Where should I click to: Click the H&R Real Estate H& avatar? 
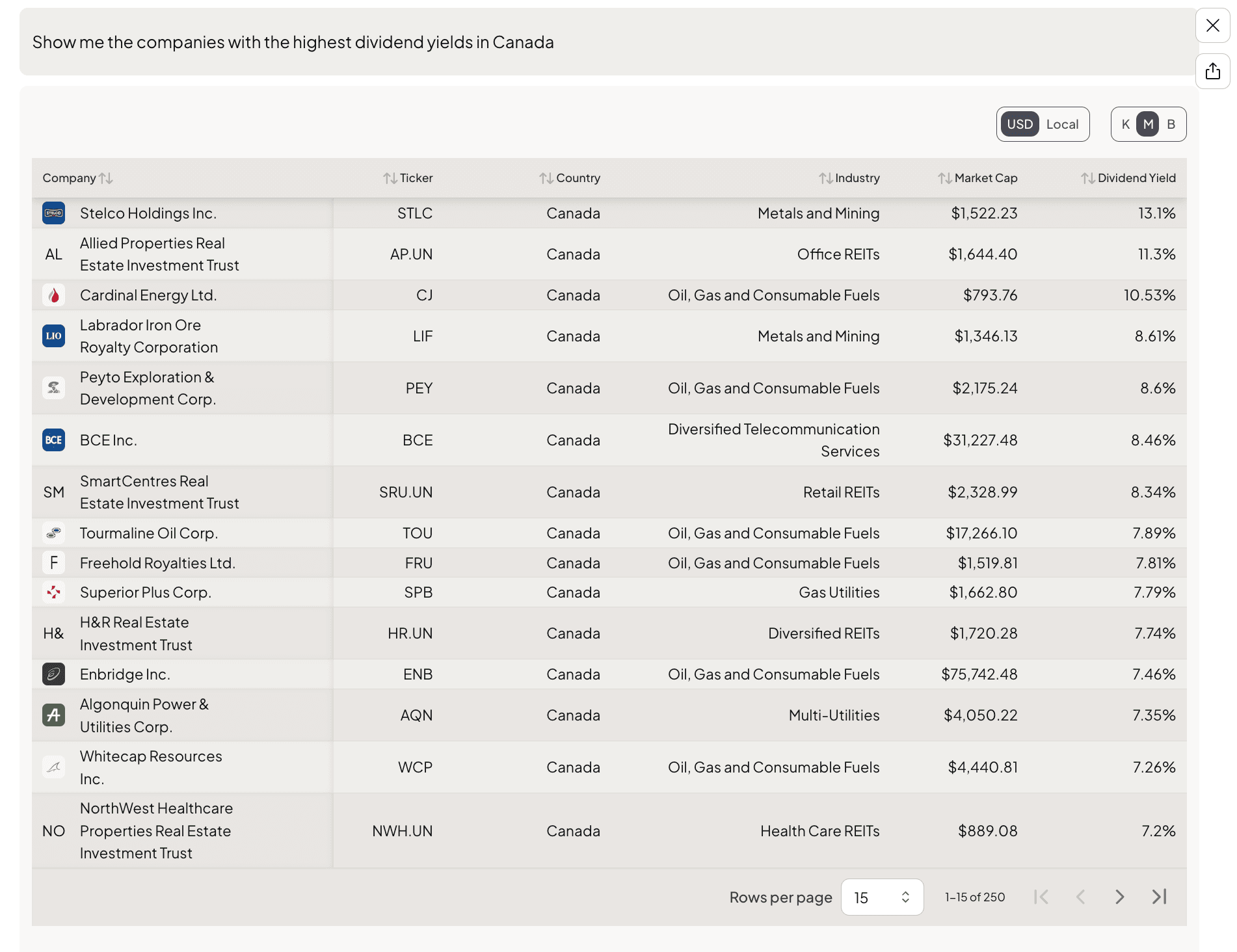coord(53,633)
